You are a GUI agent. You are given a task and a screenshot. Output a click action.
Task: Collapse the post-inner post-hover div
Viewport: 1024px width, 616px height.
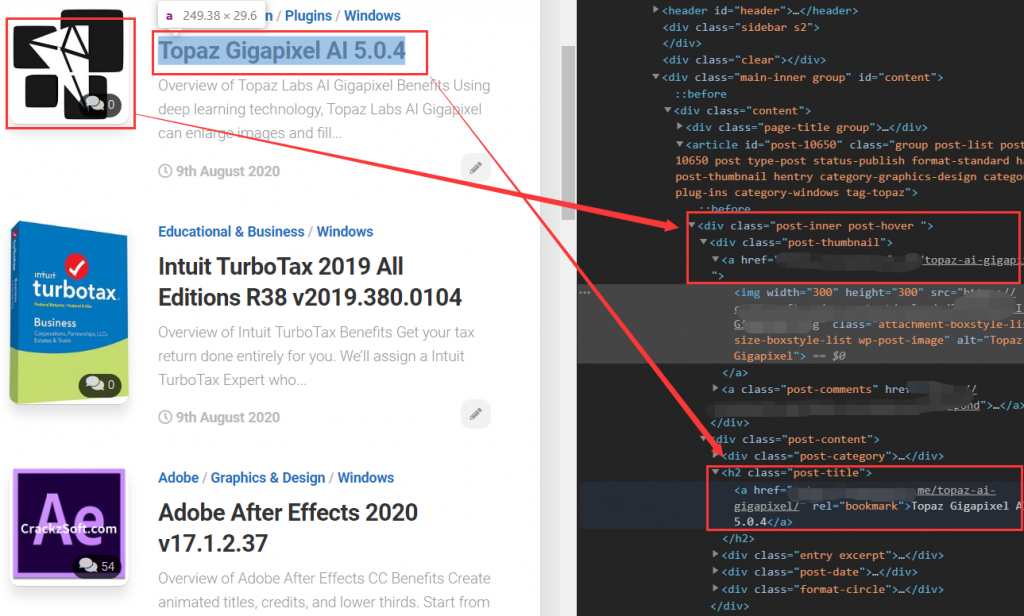692,225
